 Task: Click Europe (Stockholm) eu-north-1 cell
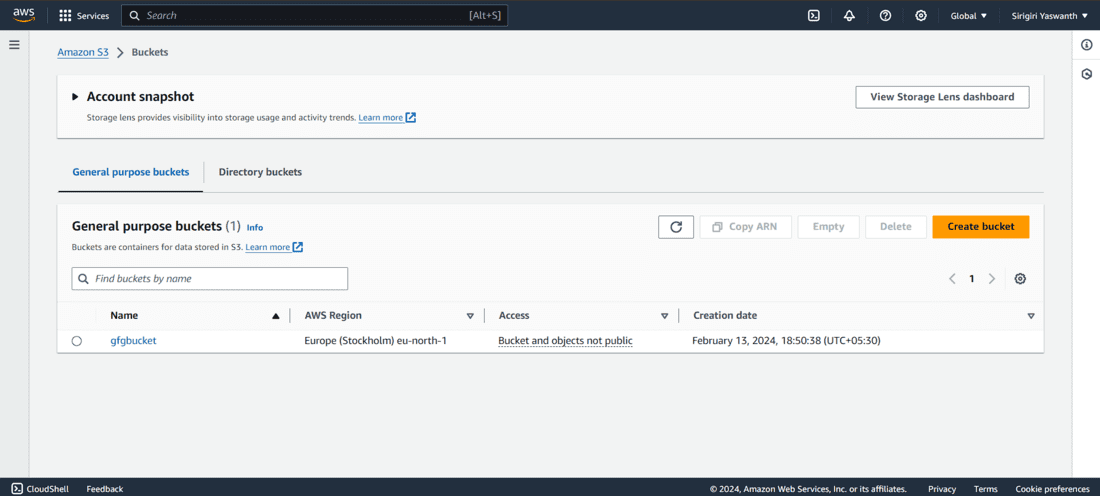(375, 340)
